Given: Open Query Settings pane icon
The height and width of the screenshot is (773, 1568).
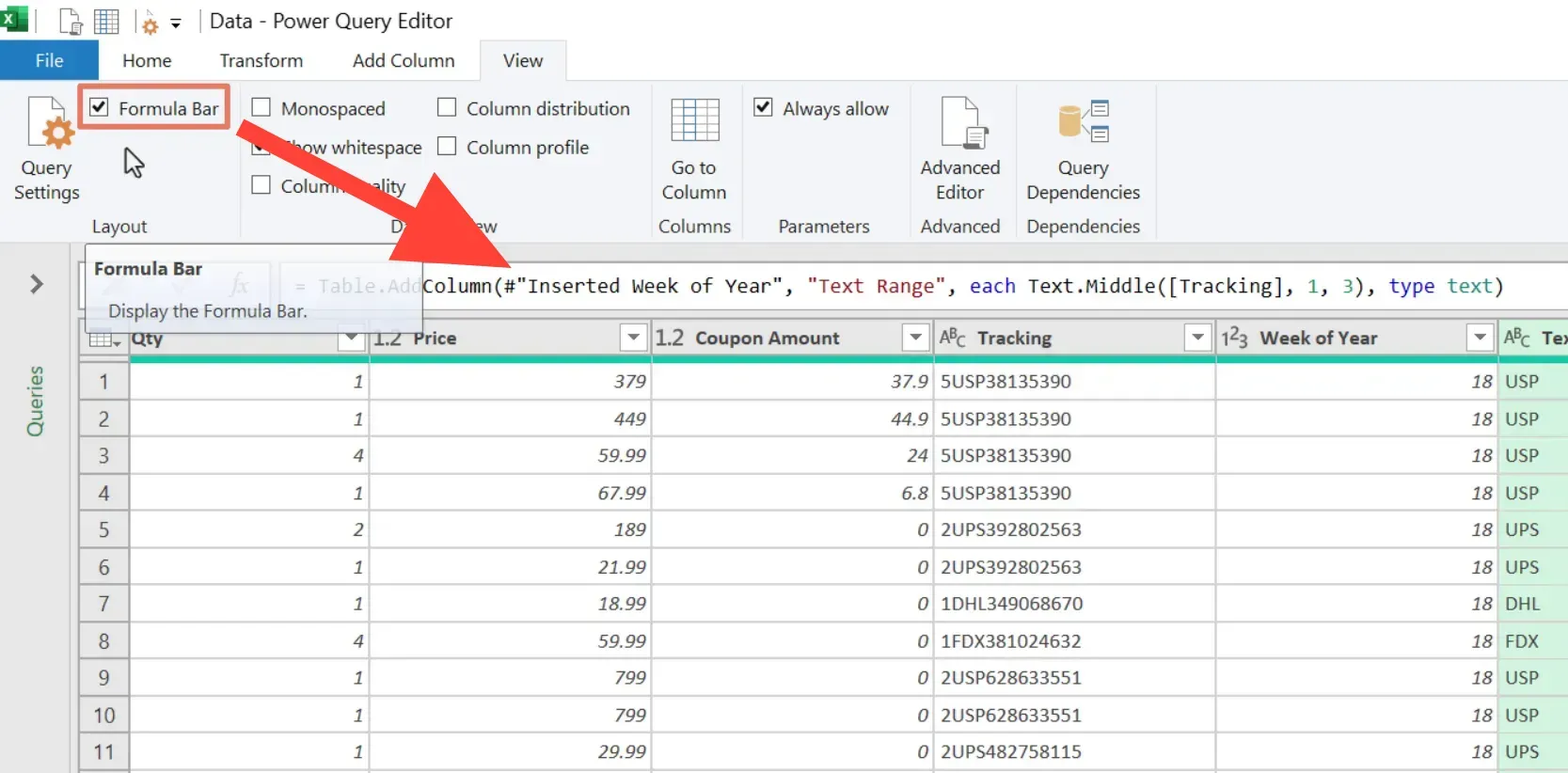Looking at the screenshot, I should tap(47, 125).
